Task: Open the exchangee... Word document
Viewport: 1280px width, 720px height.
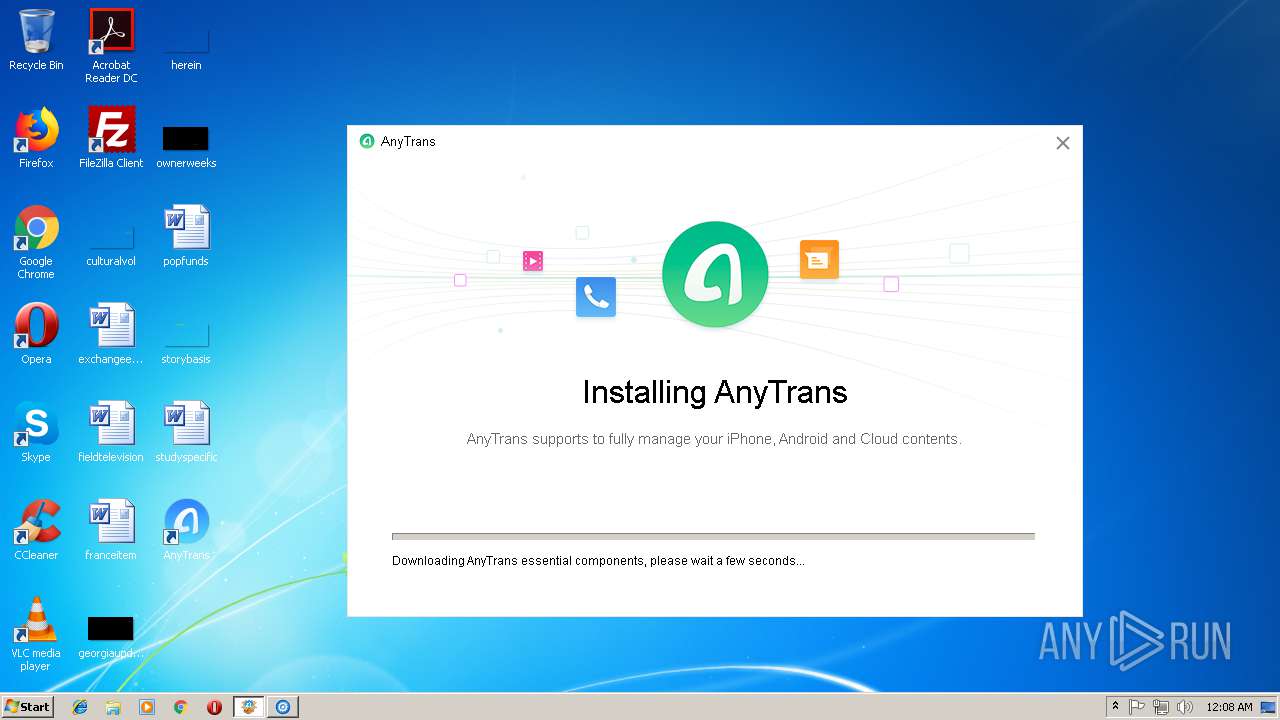Action: tap(111, 334)
